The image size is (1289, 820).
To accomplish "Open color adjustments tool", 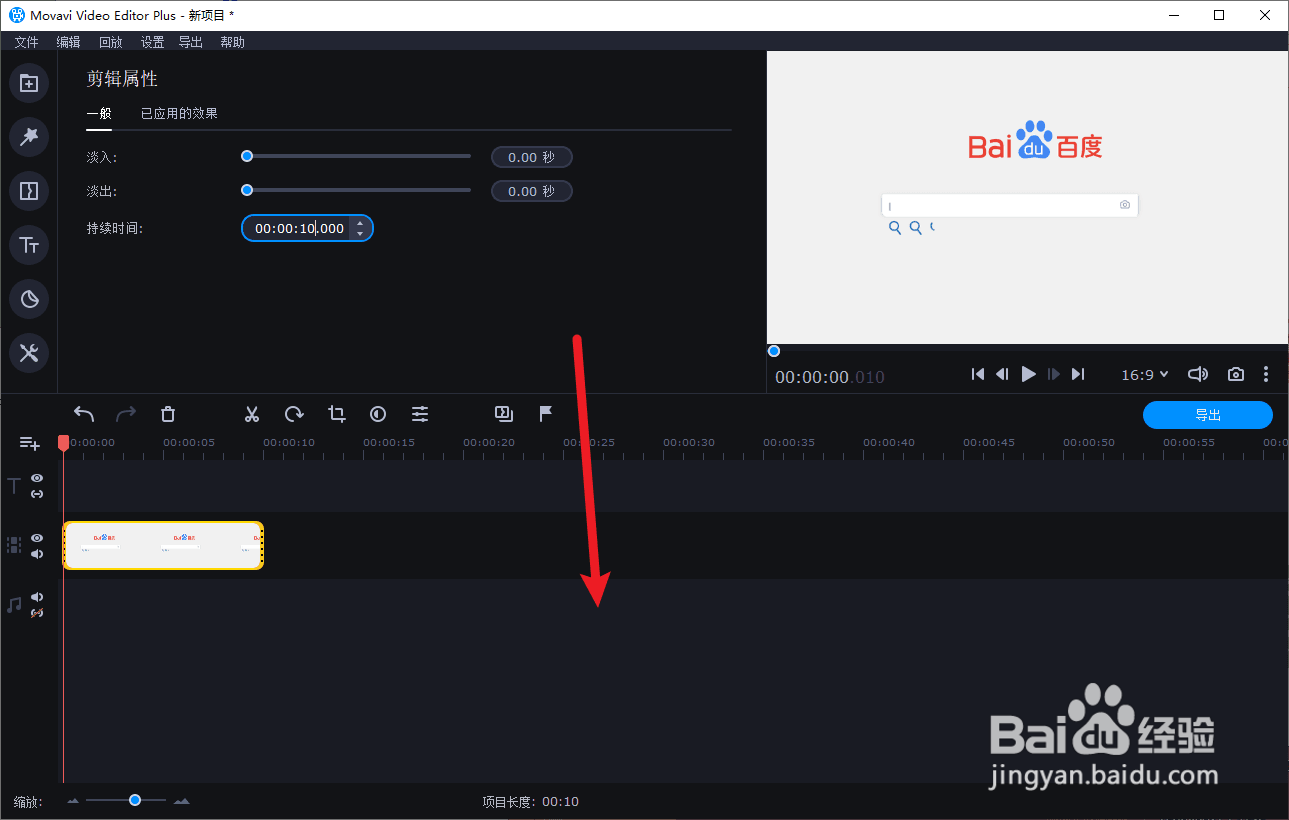I will [378, 414].
